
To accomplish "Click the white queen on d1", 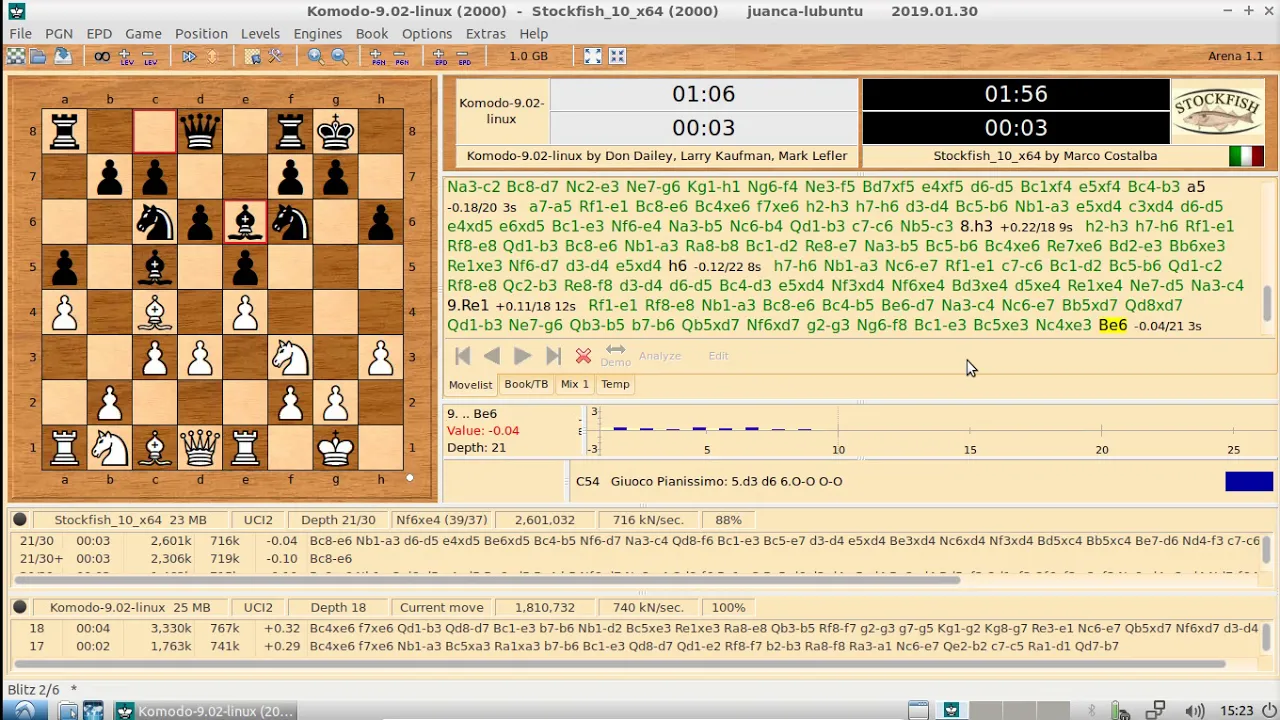I will tap(200, 447).
